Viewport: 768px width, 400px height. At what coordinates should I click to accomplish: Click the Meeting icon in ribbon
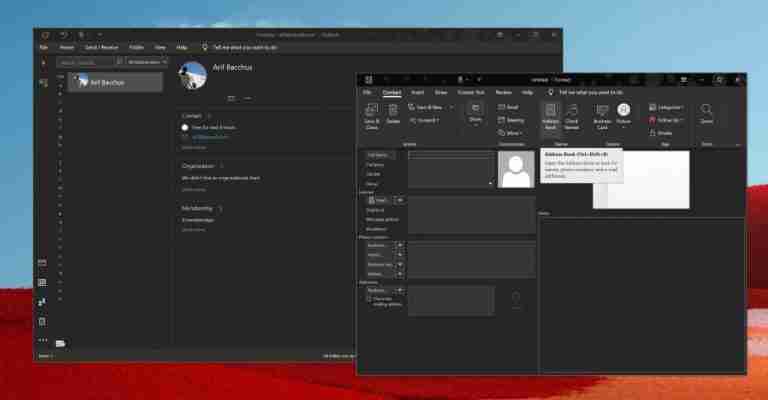509,119
